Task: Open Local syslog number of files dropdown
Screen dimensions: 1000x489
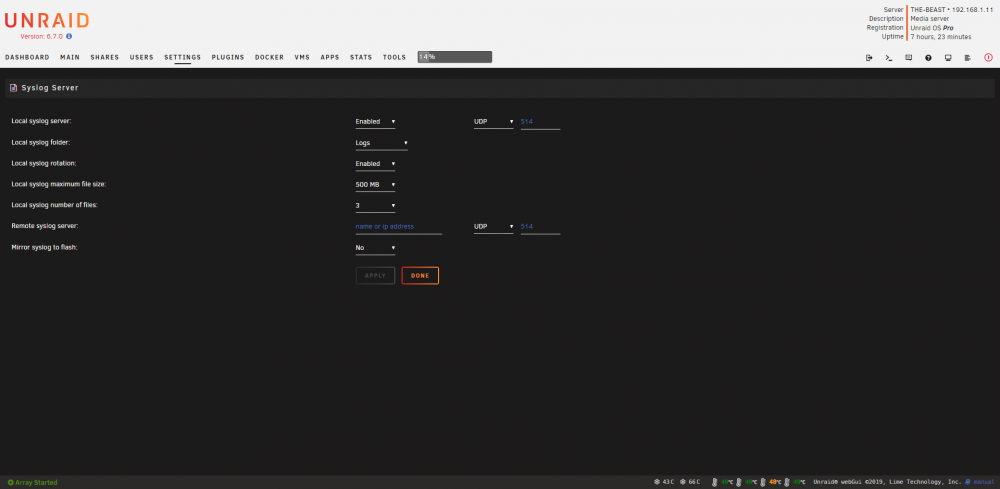Action: coord(375,206)
